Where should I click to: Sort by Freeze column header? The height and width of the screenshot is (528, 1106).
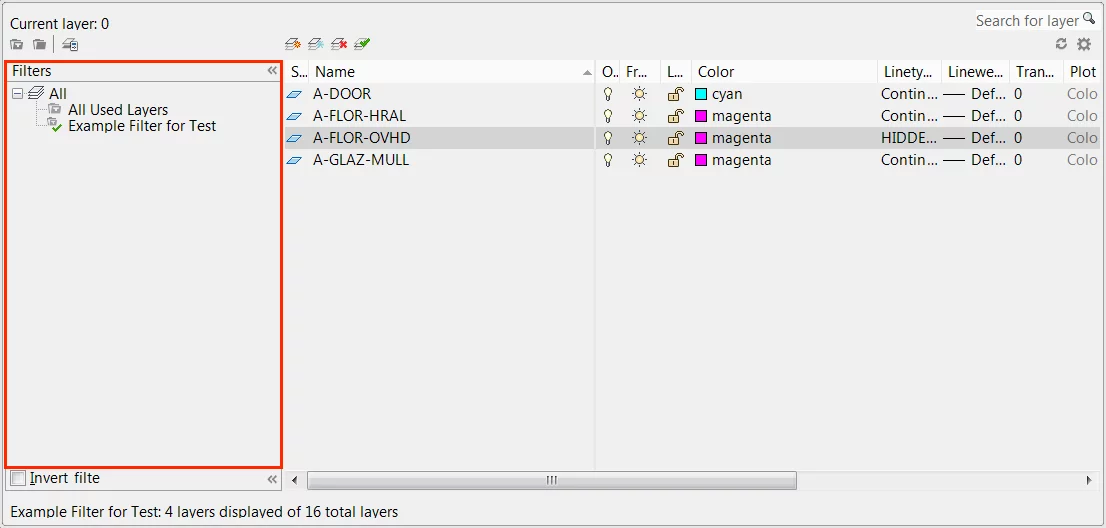click(640, 72)
